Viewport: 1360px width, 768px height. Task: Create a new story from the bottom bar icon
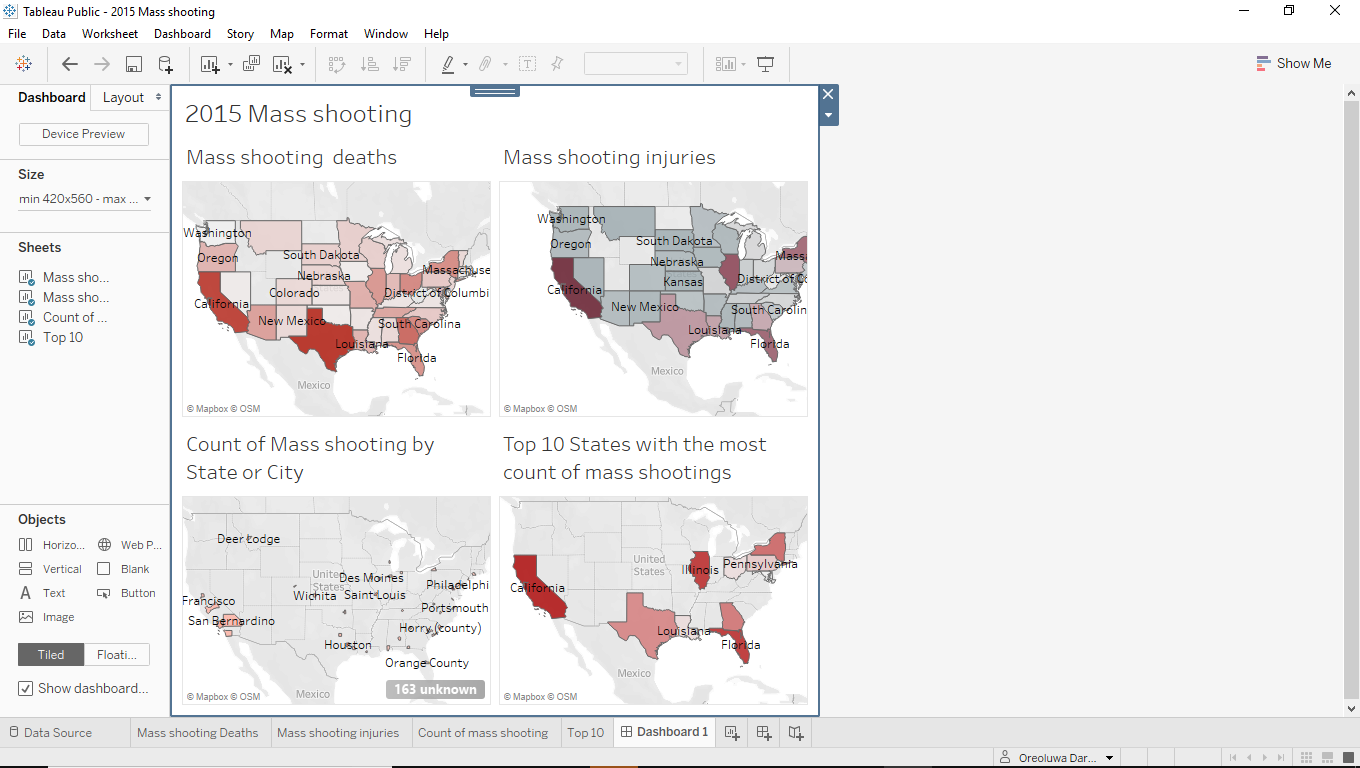point(795,732)
